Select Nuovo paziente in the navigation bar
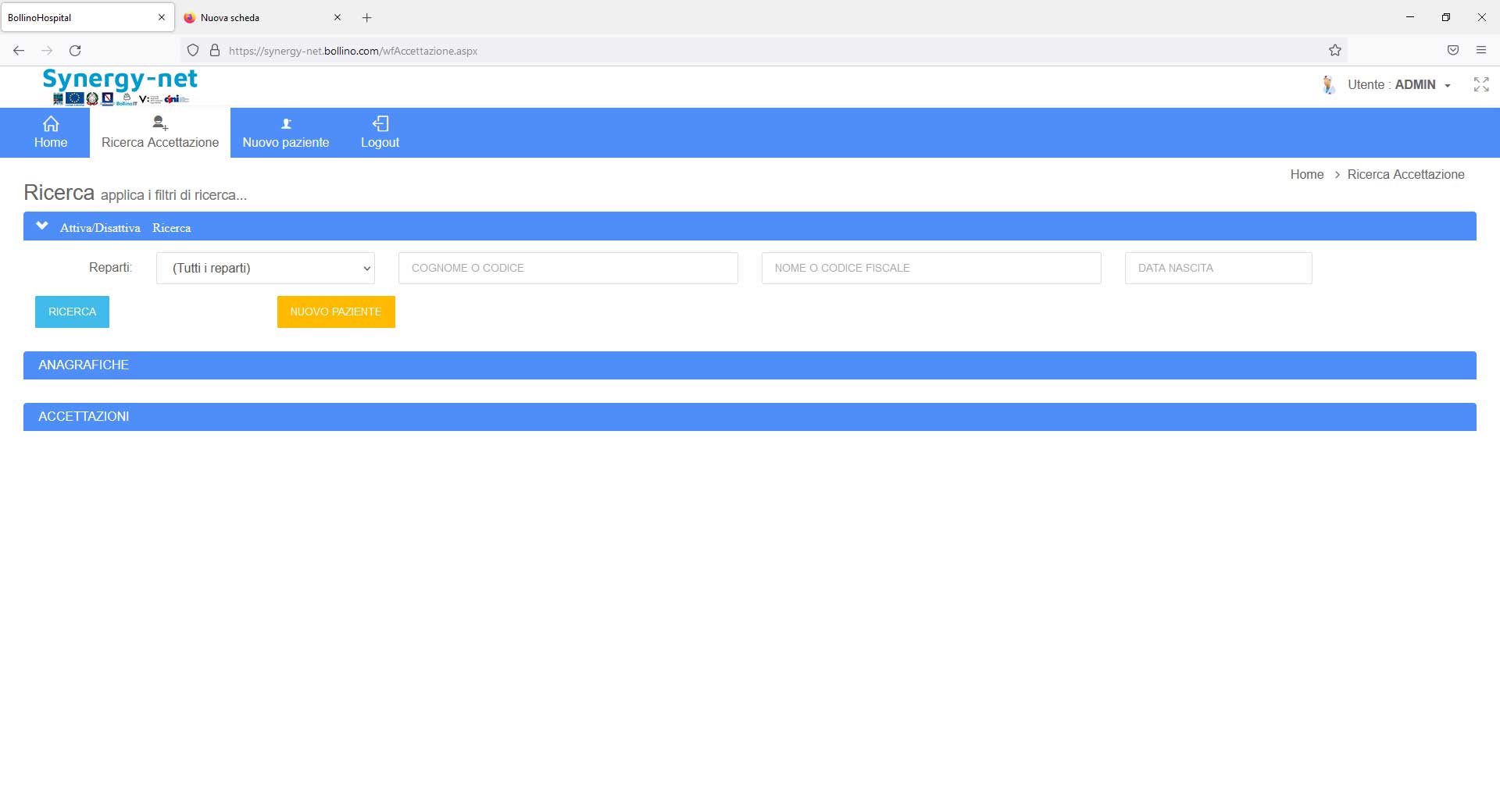This screenshot has width=1500, height=812. coord(286,133)
